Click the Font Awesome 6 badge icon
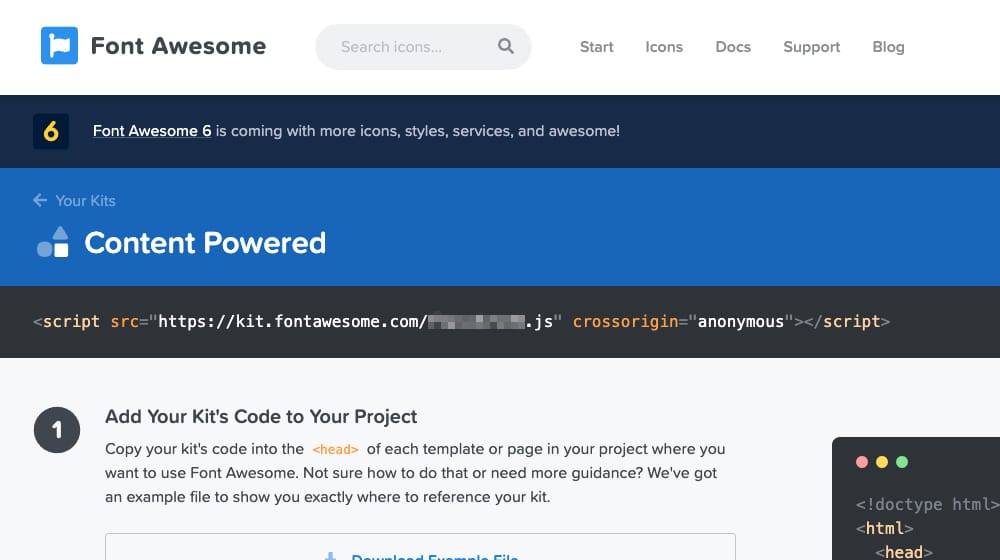 click(x=51, y=131)
